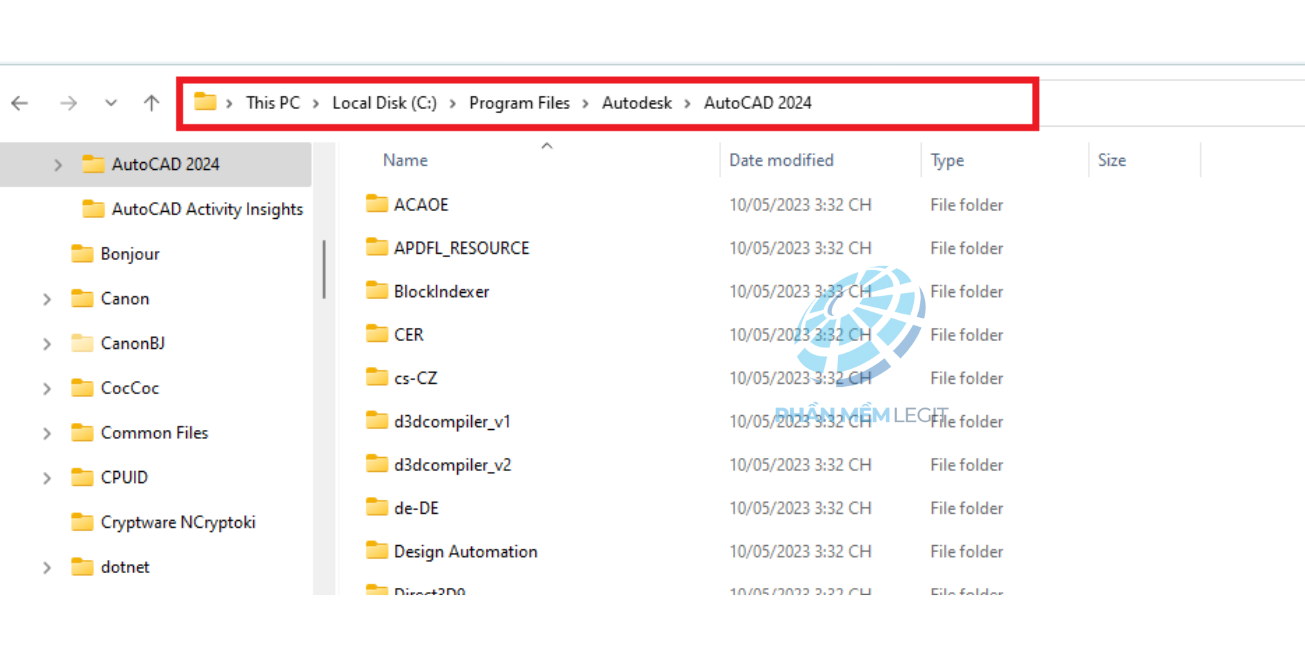This screenshot has width=1305, height=656.
Task: Sort by Name column header
Action: click(405, 160)
